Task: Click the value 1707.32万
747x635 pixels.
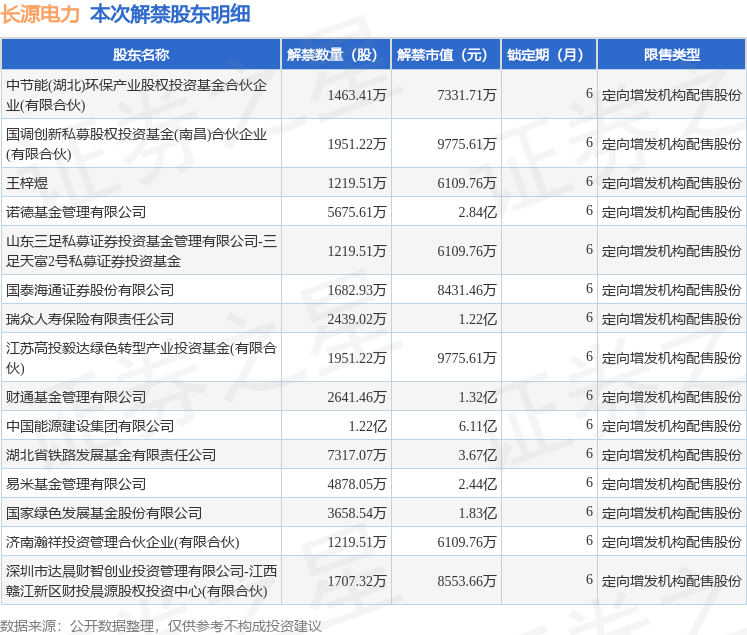Action: click(x=357, y=581)
